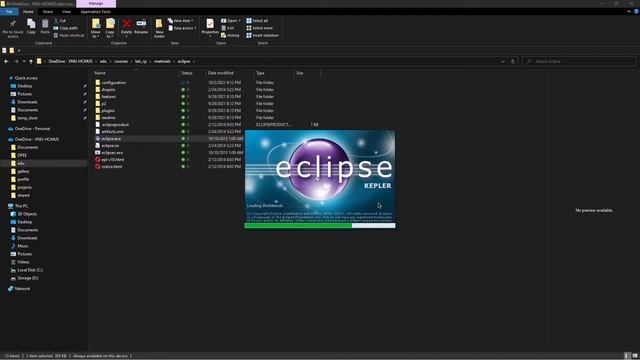Viewport: 640px width, 360px height.
Task: Open the New item dropdown
Action: [181, 20]
